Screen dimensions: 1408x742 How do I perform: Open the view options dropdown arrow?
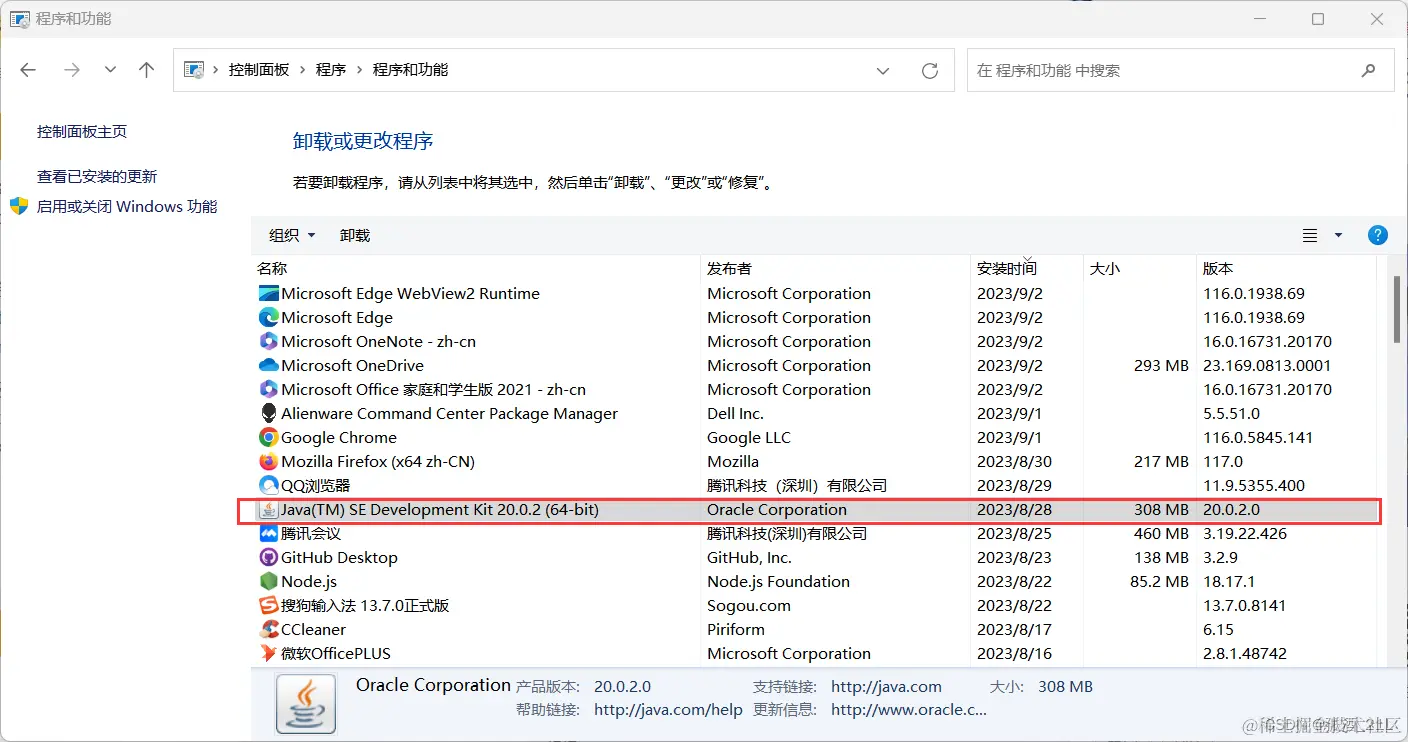[x=1339, y=235]
